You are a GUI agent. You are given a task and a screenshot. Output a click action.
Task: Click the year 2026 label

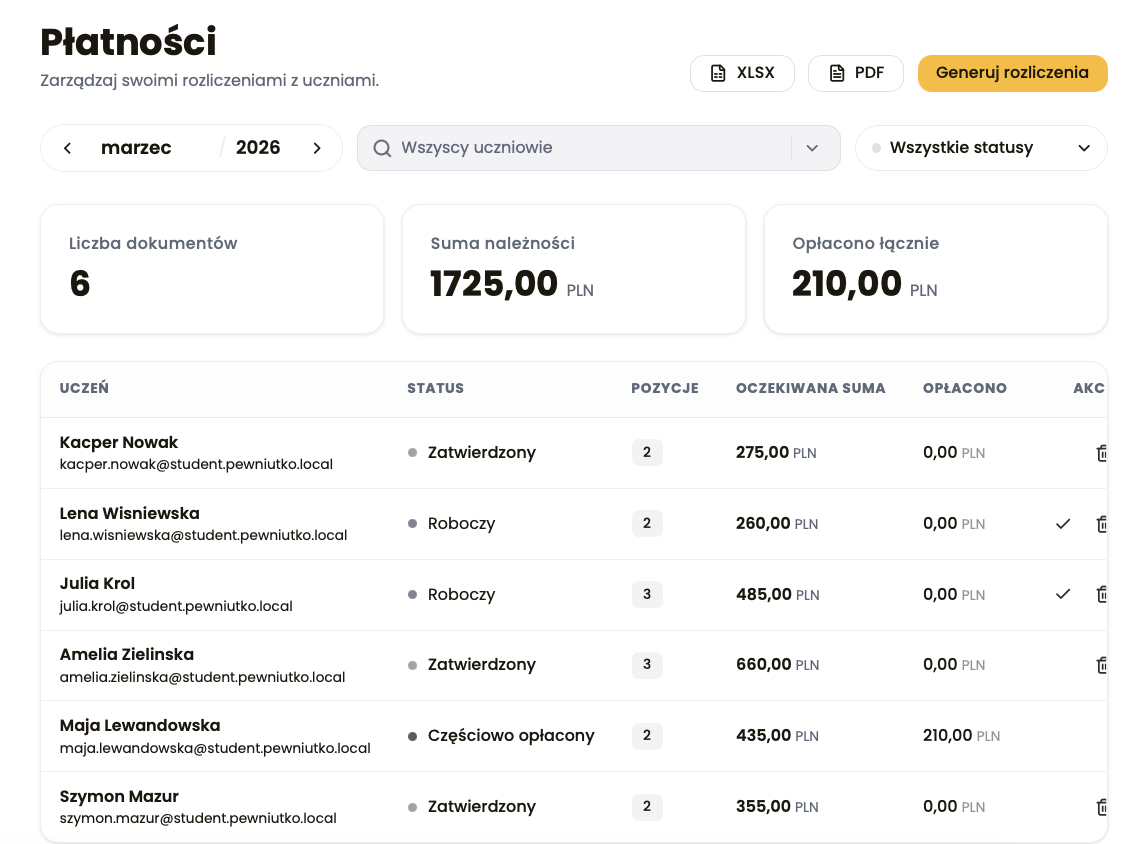(257, 147)
